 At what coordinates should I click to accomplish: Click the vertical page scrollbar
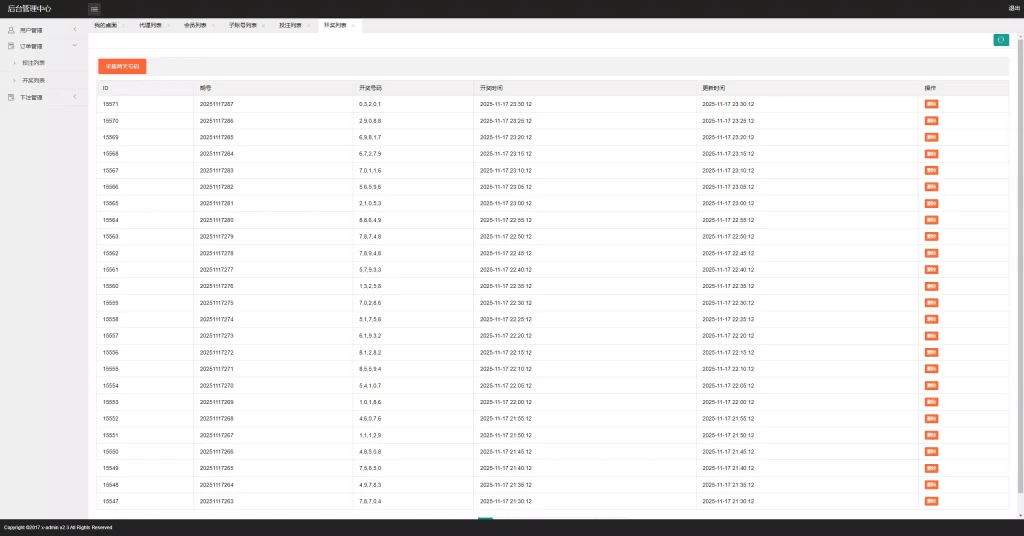pos(1020,264)
